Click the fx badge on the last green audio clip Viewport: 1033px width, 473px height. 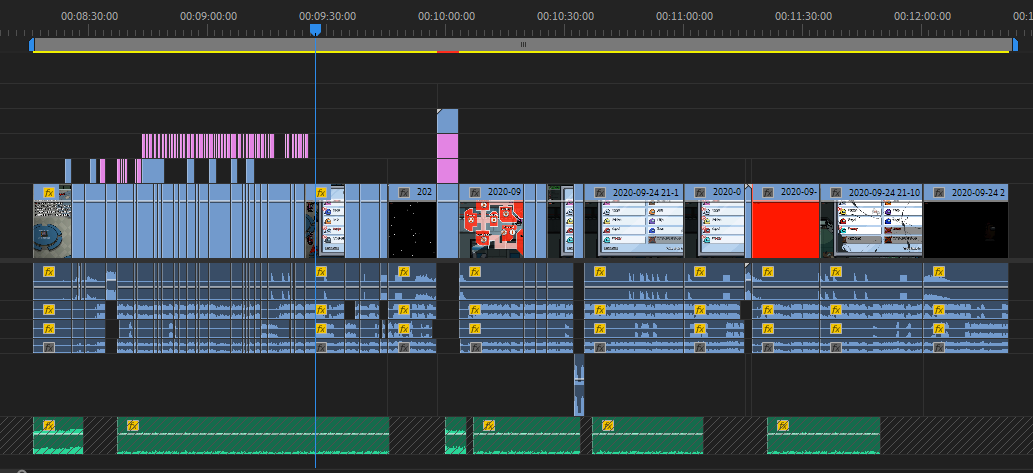[782, 425]
